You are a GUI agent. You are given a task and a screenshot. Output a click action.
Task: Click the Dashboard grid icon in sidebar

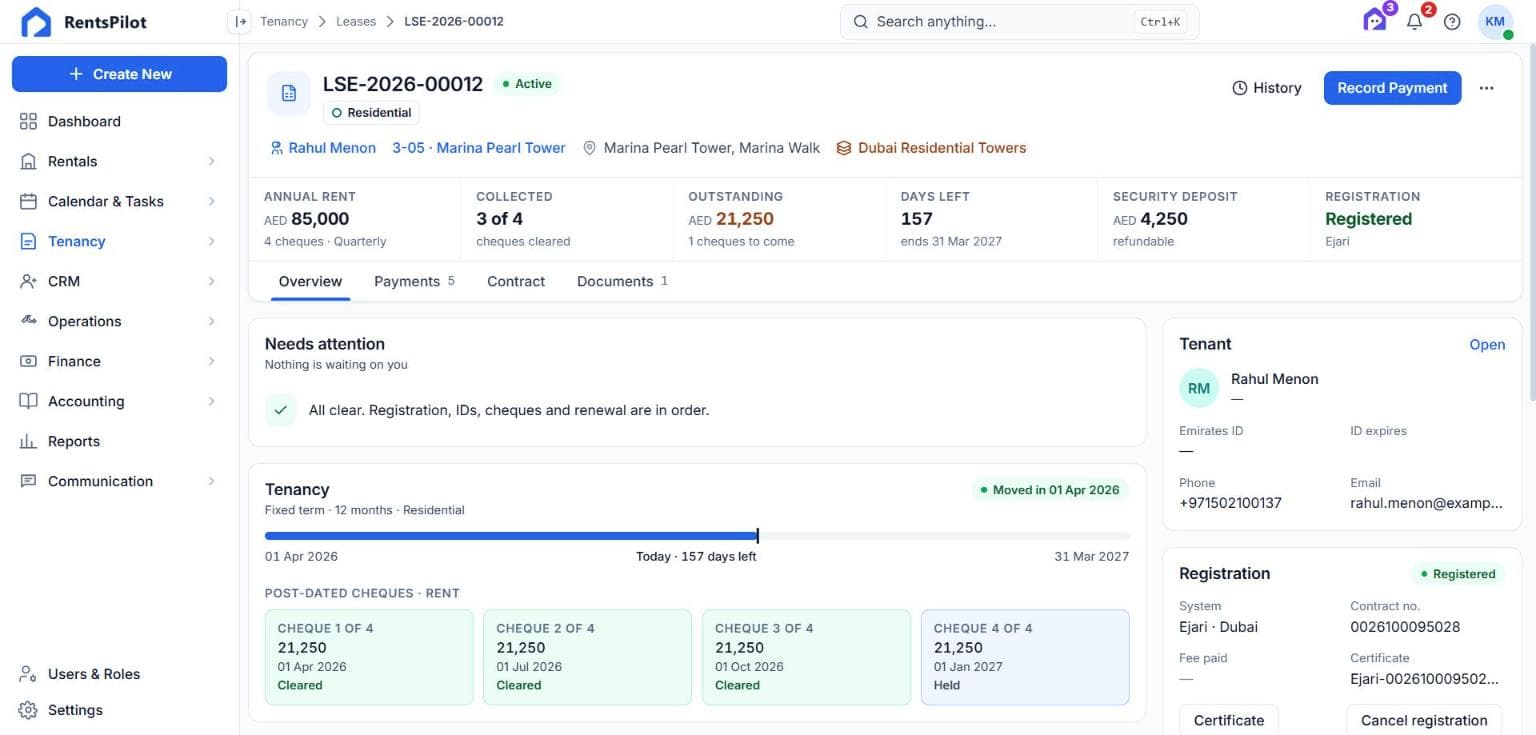click(x=28, y=121)
